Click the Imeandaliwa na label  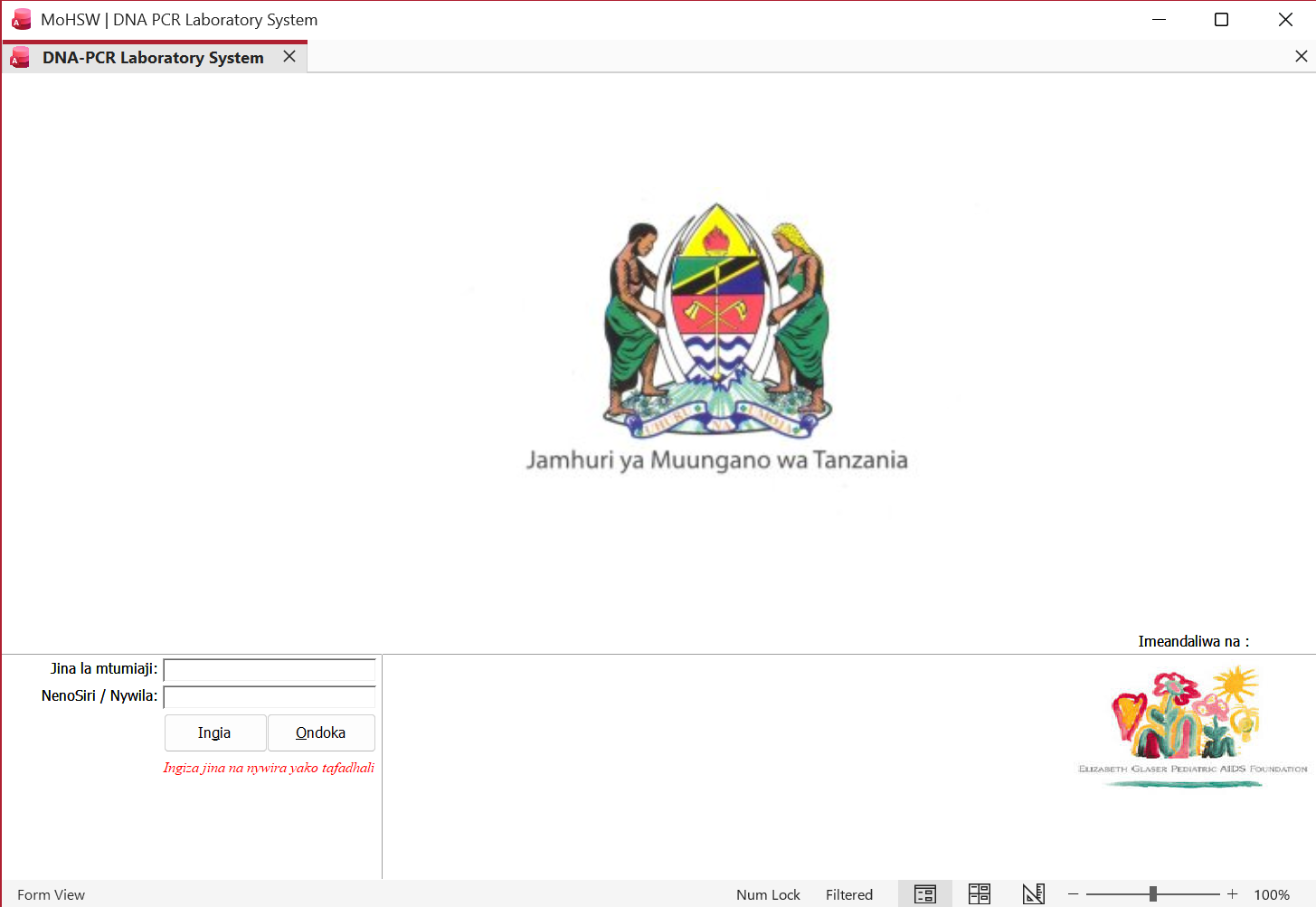pos(1193,641)
